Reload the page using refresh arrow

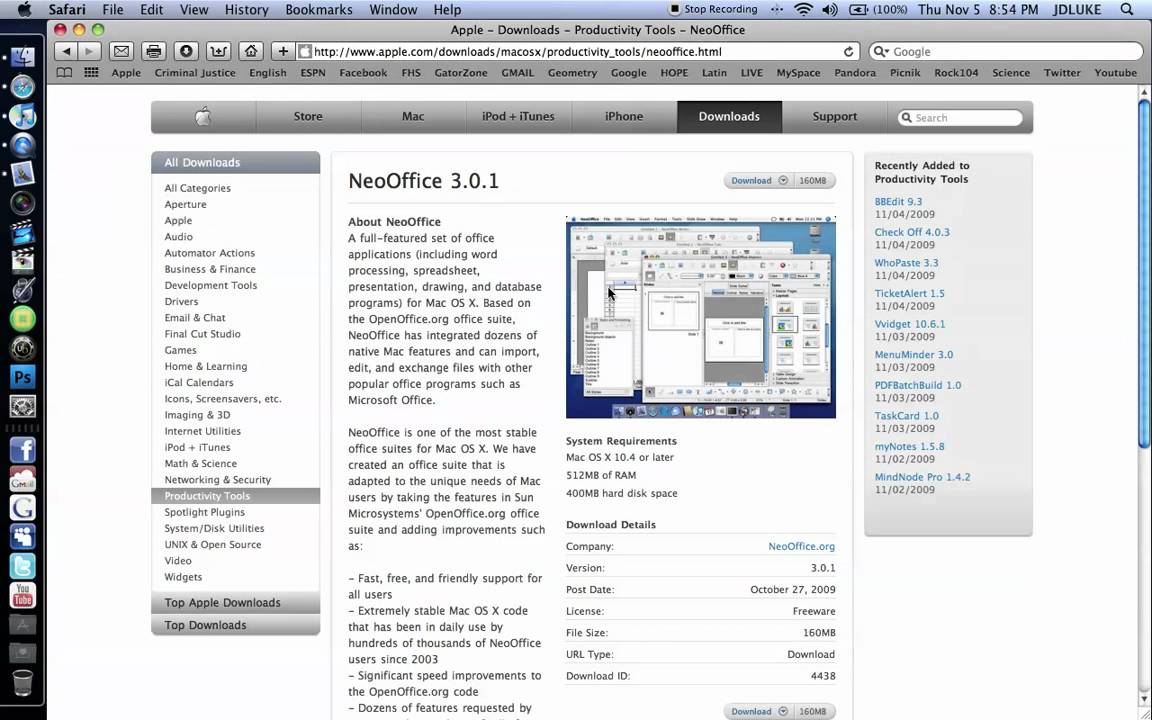[x=849, y=51]
